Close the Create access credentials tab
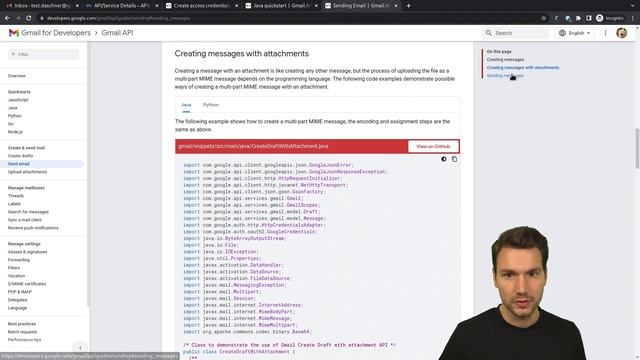 click(x=236, y=6)
